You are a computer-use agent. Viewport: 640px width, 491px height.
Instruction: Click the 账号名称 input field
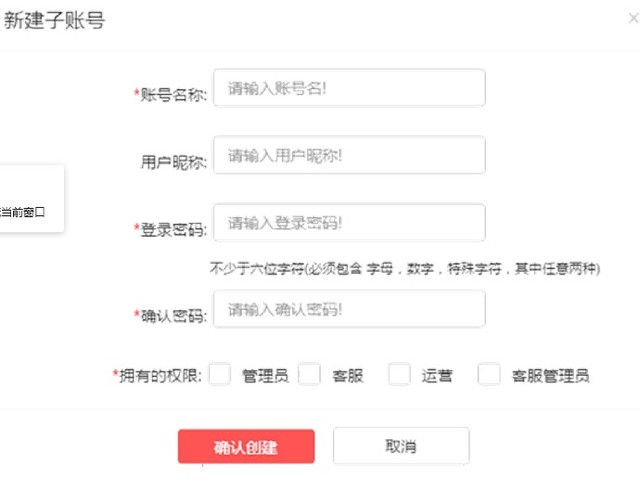[x=348, y=88]
